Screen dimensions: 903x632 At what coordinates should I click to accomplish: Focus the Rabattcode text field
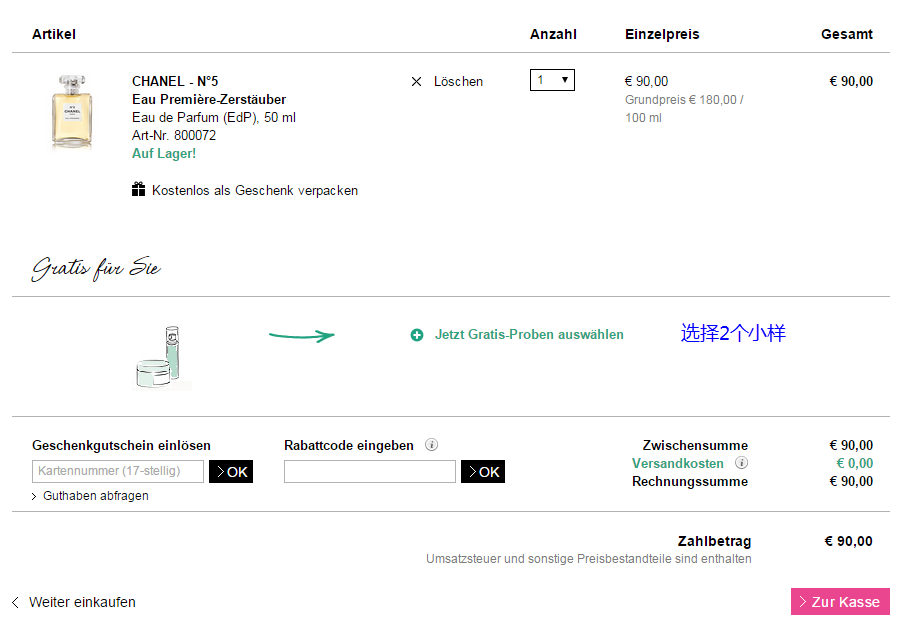tap(370, 471)
